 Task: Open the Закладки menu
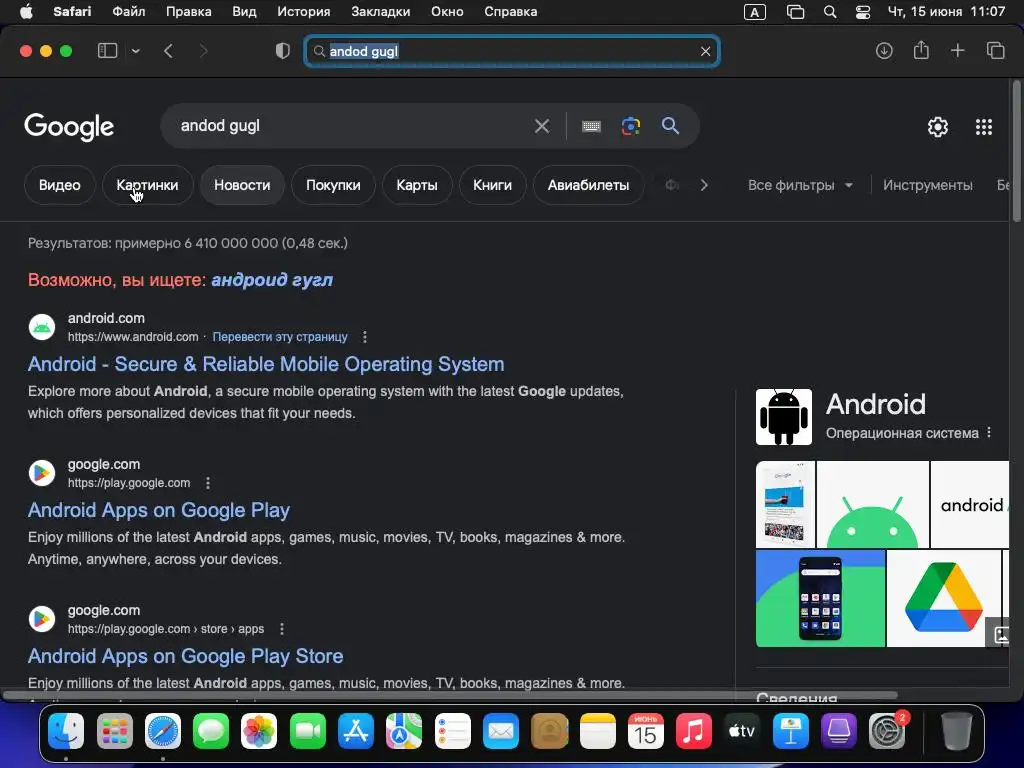tap(381, 12)
